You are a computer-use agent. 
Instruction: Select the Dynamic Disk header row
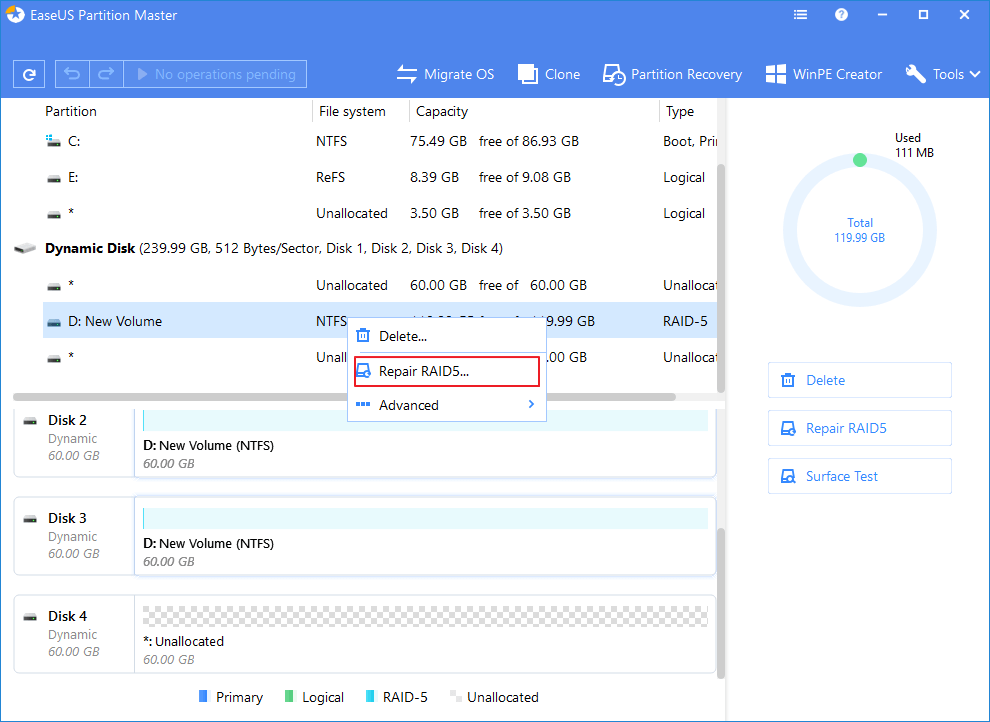pos(365,249)
